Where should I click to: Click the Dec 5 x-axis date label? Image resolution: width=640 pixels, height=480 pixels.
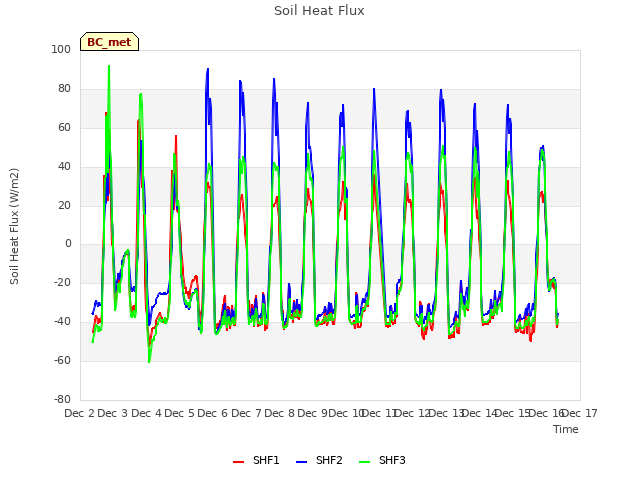(180, 413)
